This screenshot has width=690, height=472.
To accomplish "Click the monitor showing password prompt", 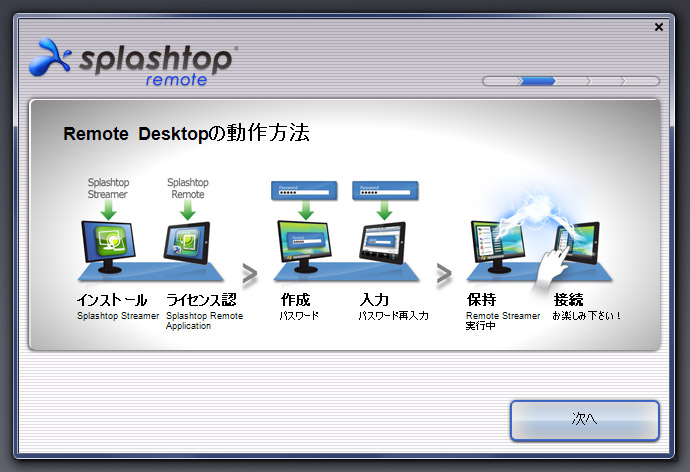I will (x=304, y=246).
